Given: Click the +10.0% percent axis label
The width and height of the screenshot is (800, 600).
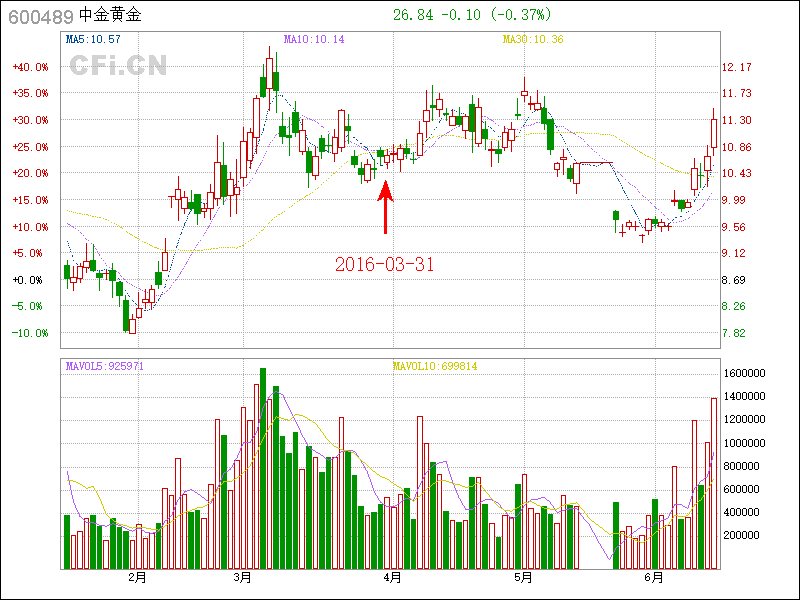Looking at the screenshot, I should 31,227.
